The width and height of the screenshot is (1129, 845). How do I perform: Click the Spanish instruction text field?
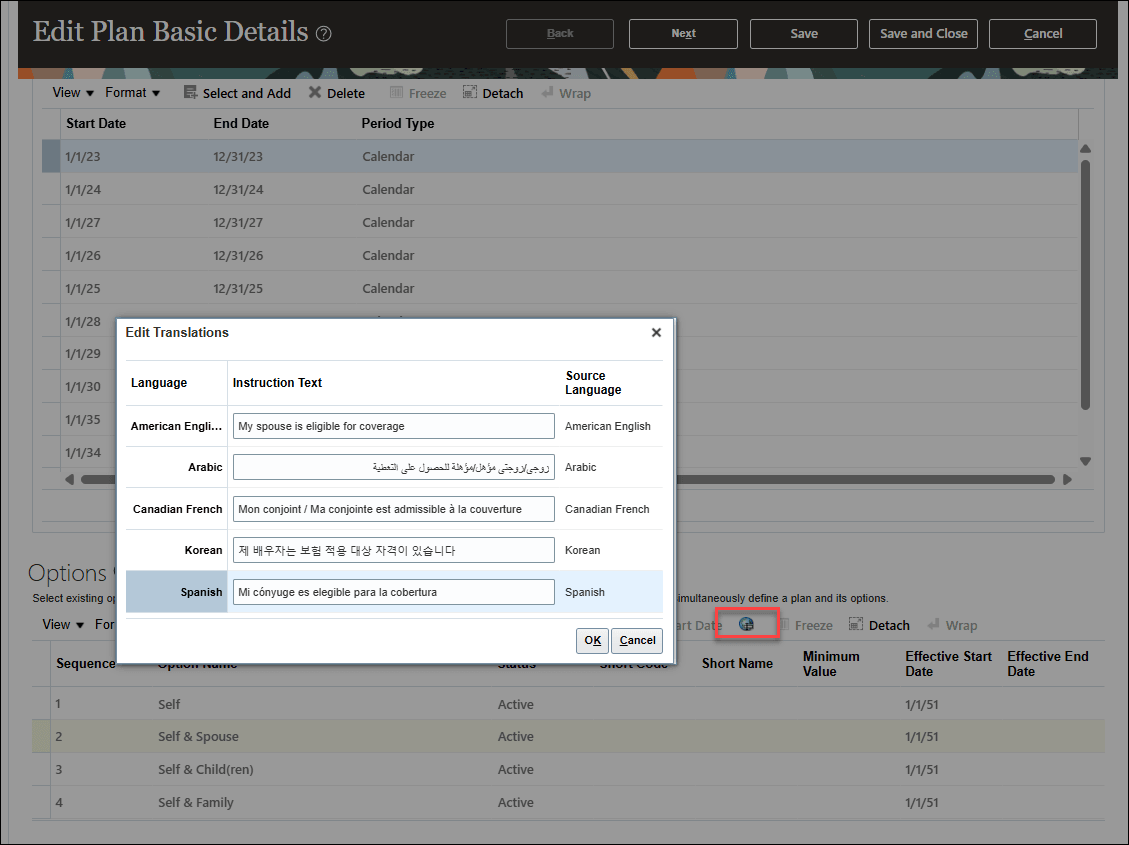point(393,591)
